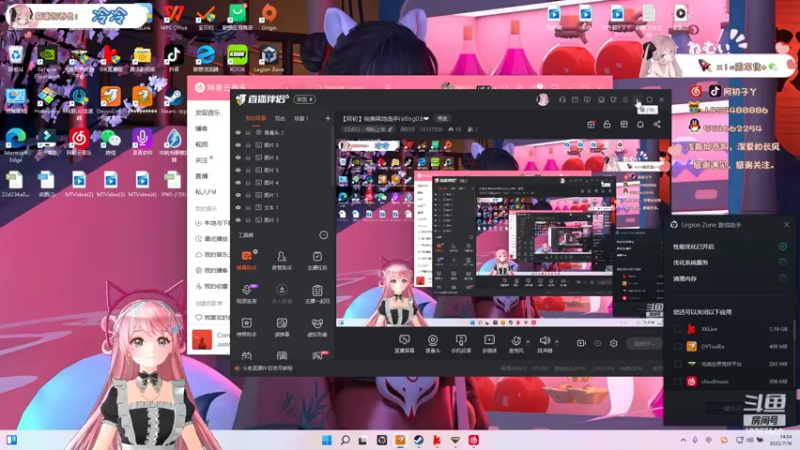Click the record video icon in bottom toolbar
Viewport: 800px width, 450px height.
tap(581, 343)
